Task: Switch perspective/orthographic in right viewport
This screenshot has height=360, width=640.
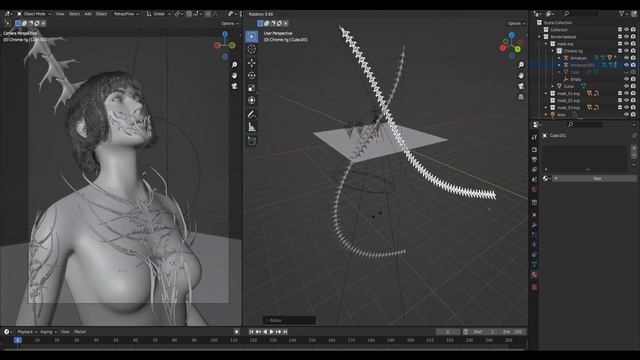Action: click(x=521, y=97)
